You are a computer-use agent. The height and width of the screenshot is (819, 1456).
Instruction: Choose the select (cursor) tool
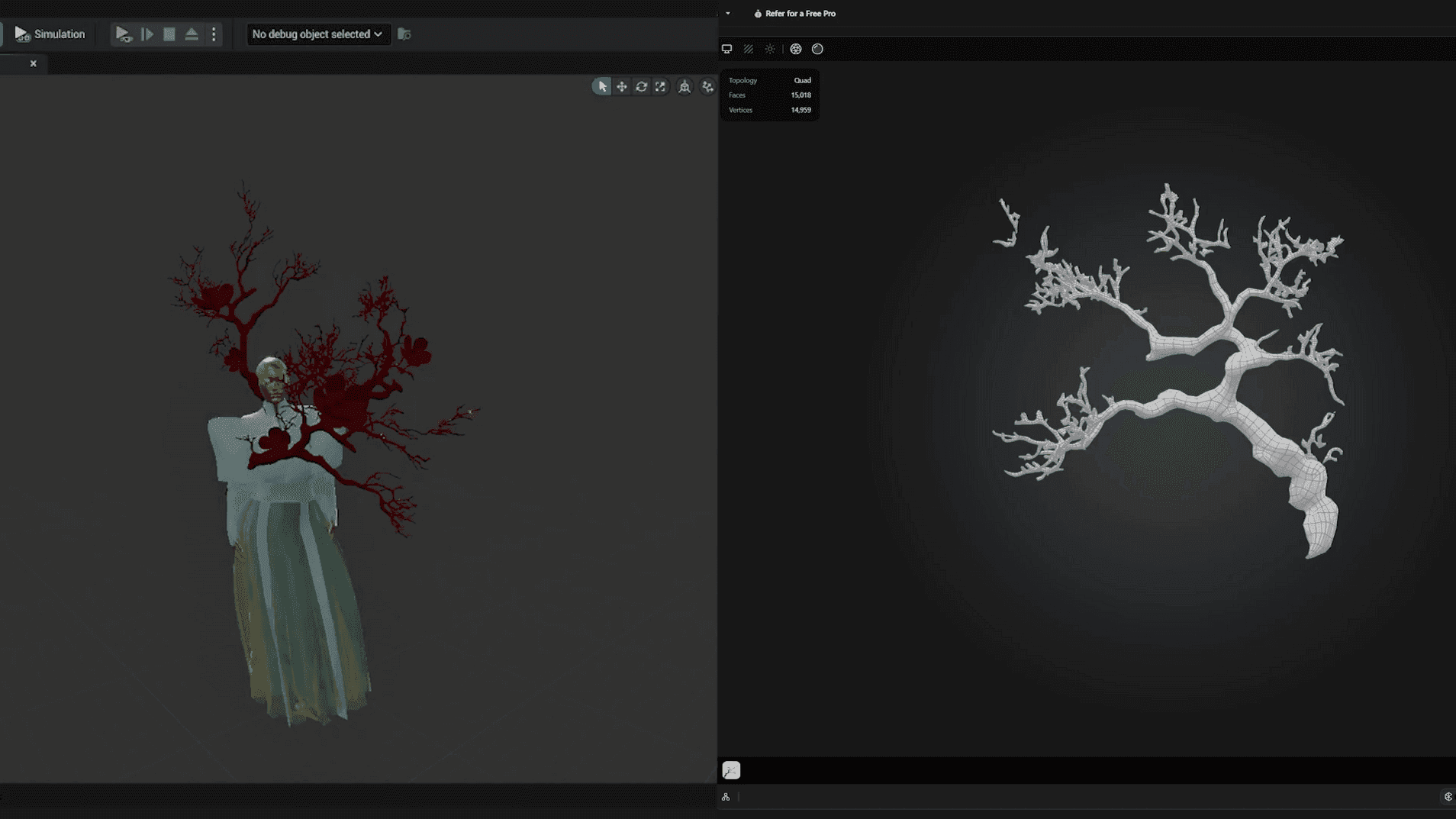click(602, 87)
